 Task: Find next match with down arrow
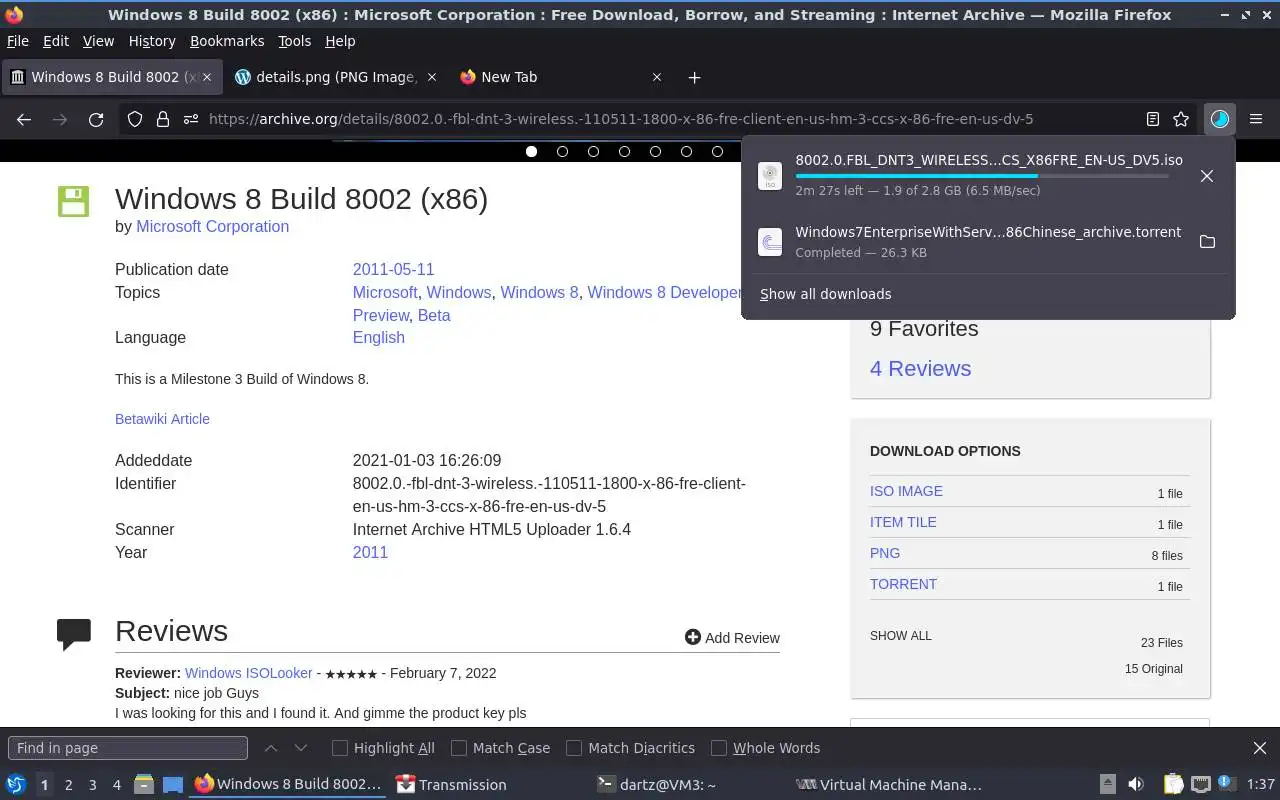301,748
